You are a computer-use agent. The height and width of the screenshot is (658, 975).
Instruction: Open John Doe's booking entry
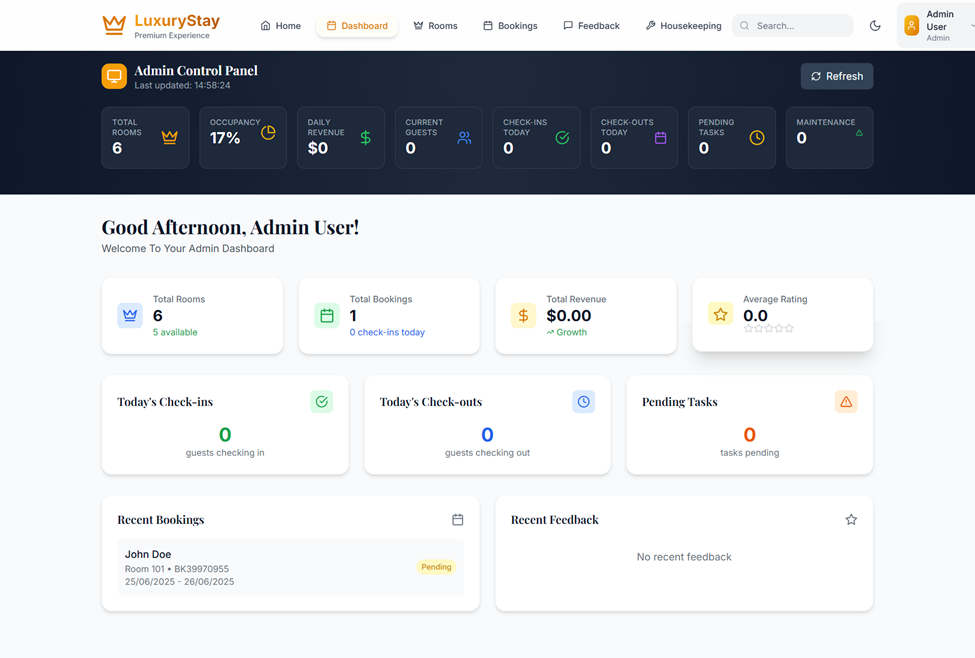point(290,567)
